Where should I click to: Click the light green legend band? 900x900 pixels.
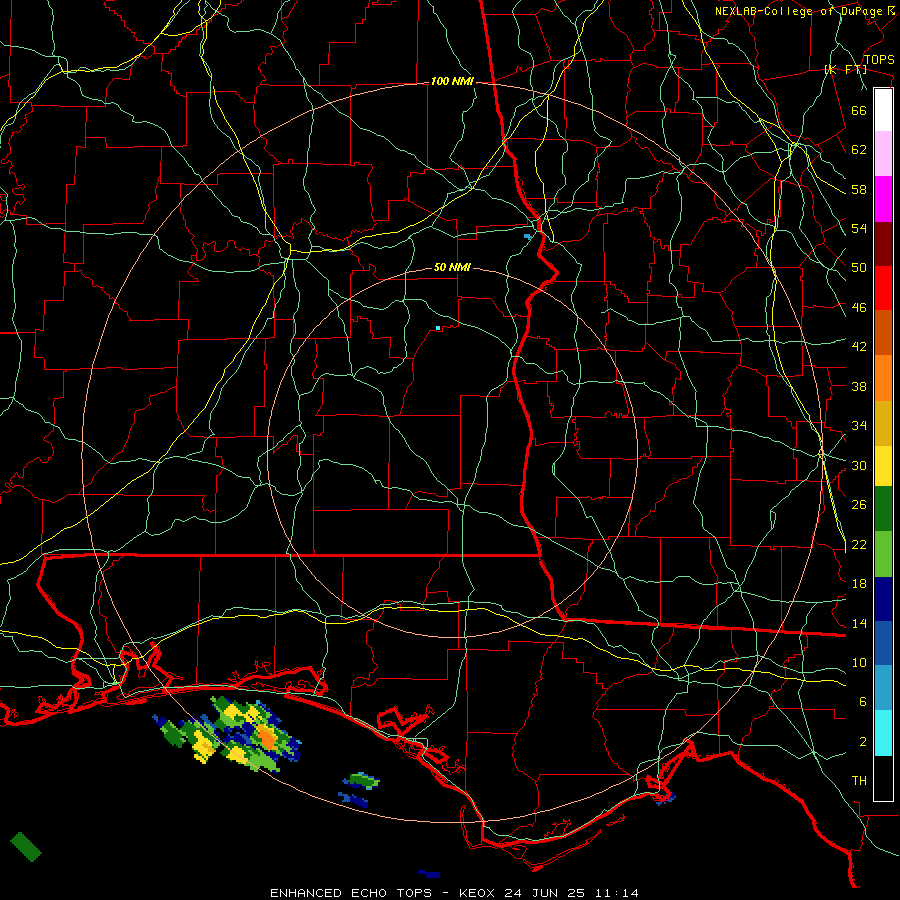(x=883, y=554)
